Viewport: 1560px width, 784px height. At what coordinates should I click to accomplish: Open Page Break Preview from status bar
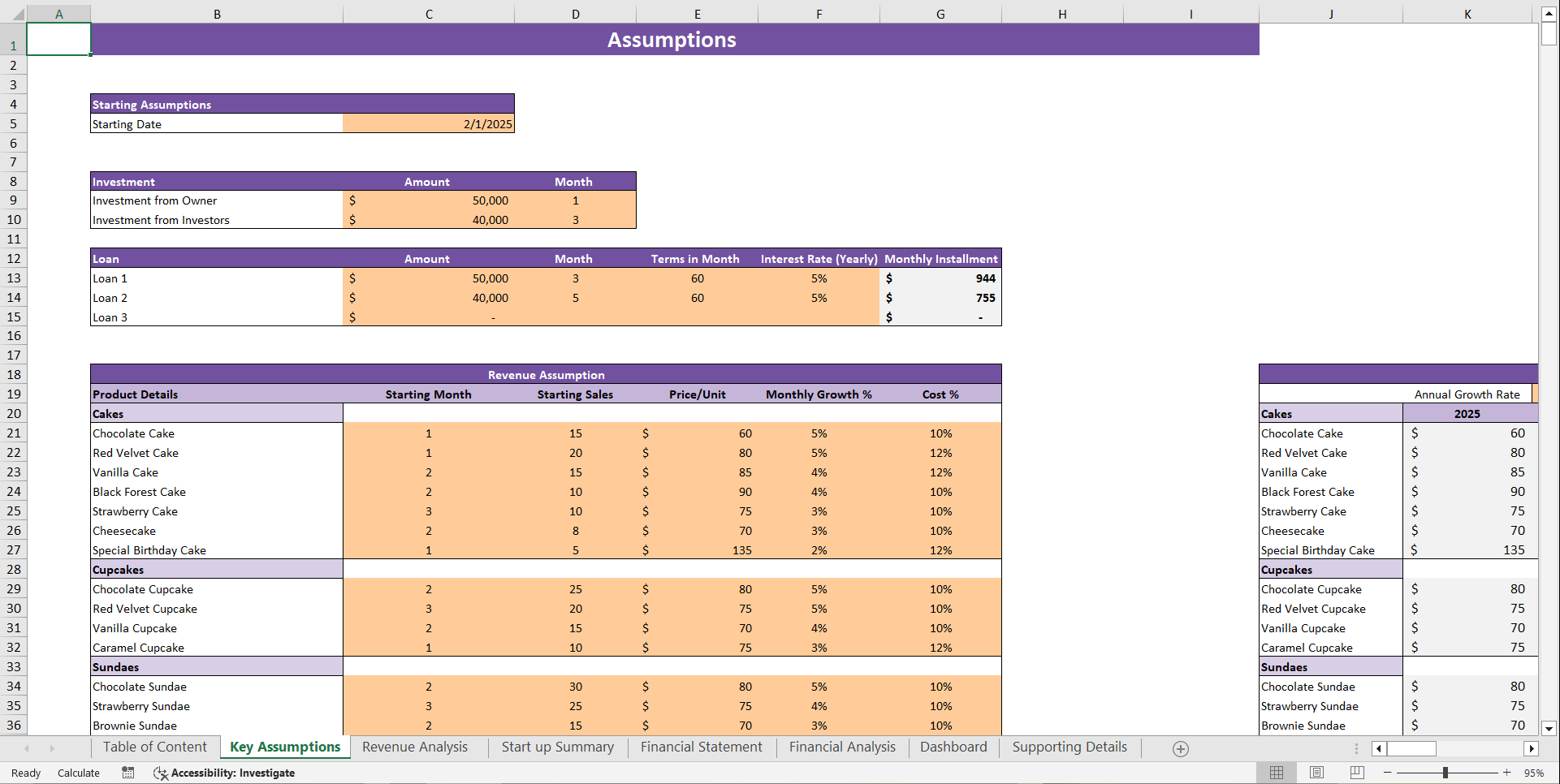[1356, 773]
